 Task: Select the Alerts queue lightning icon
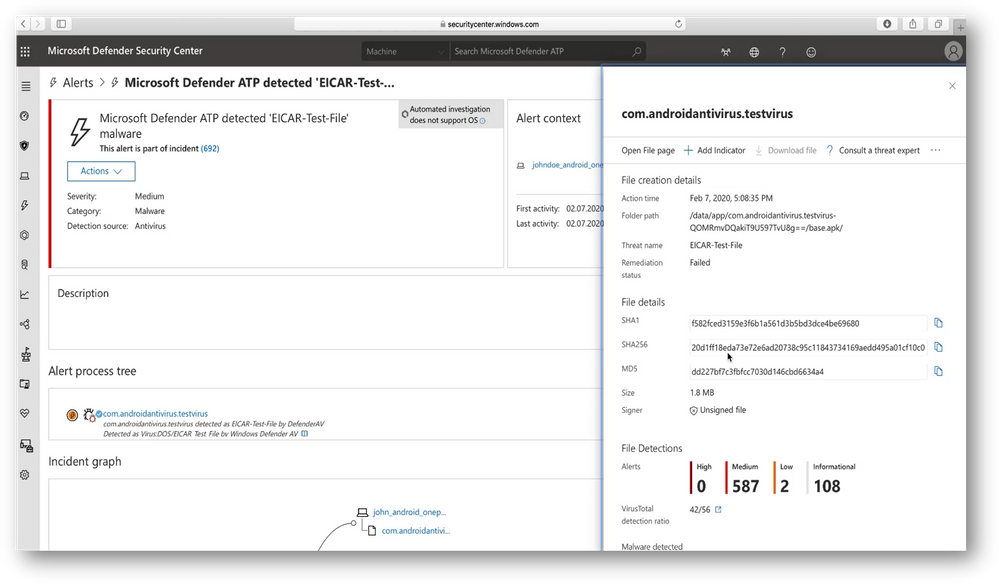click(x=25, y=205)
